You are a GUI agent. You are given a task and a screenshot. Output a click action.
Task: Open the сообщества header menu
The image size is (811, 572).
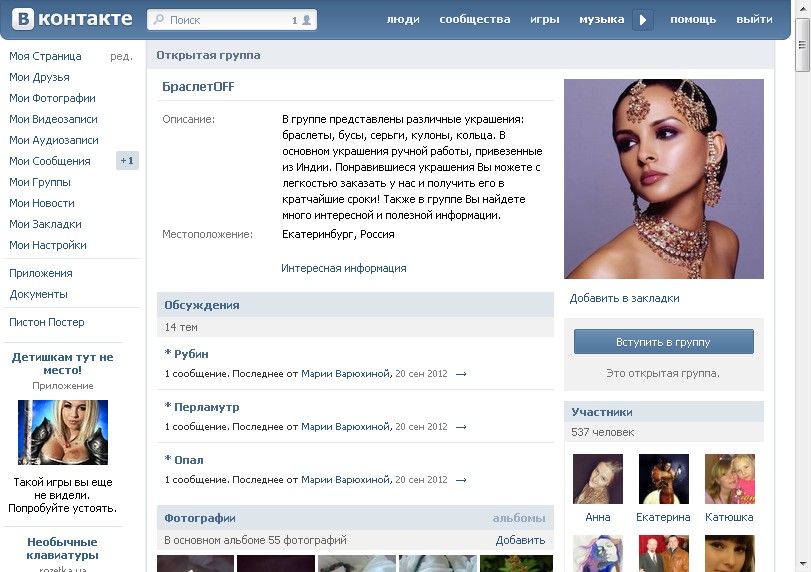(x=475, y=20)
